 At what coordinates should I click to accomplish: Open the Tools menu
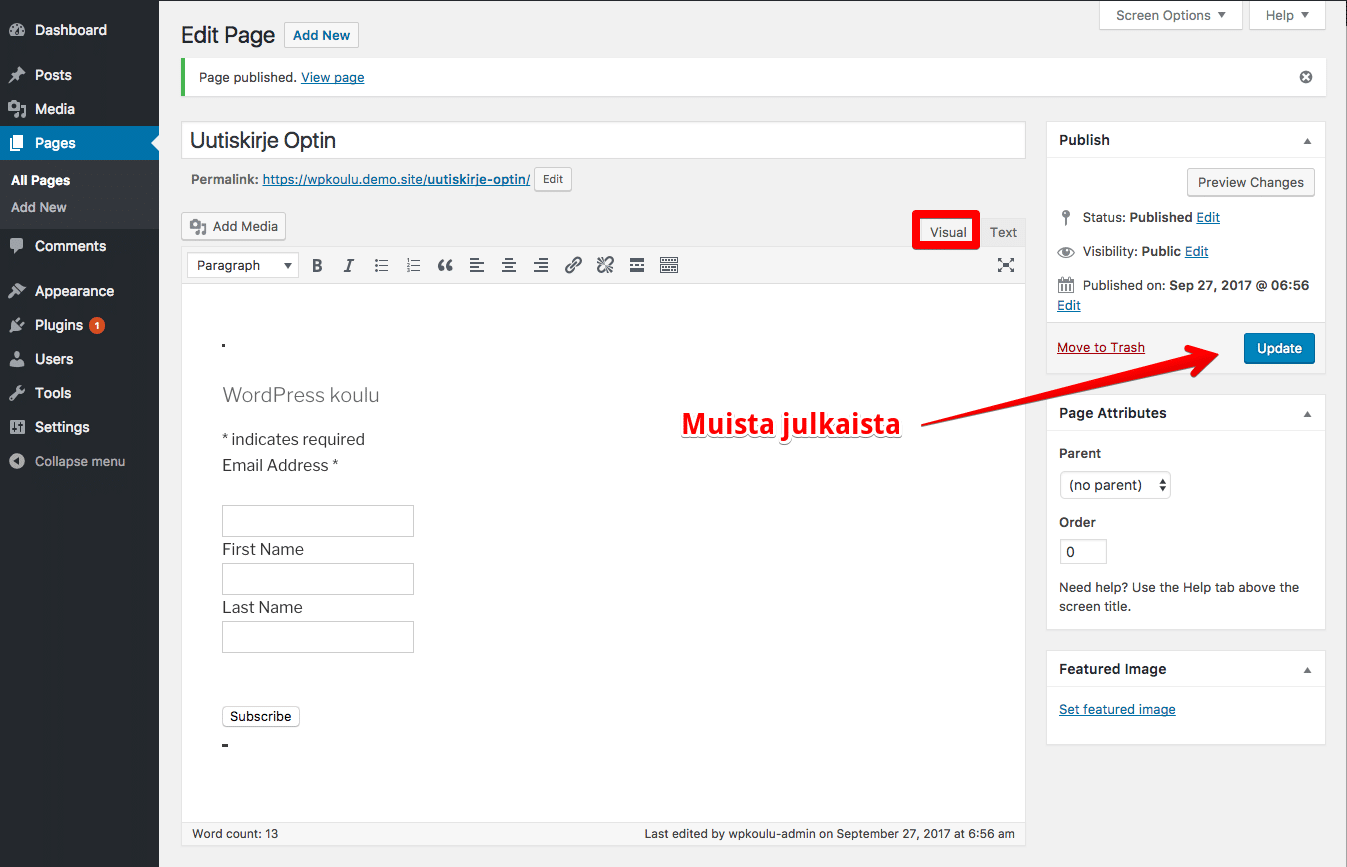tap(79, 393)
